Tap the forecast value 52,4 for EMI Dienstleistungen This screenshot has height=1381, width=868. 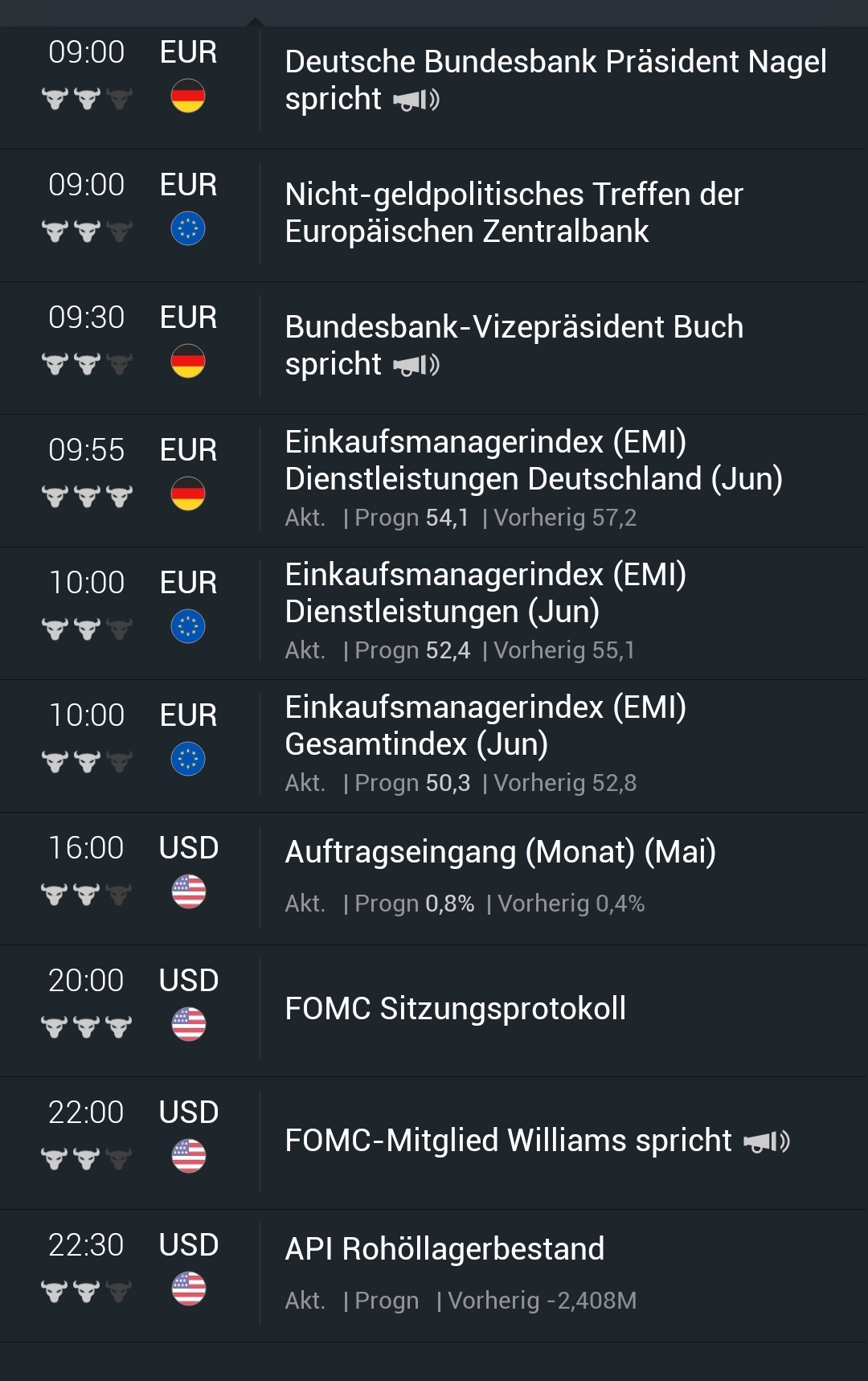(448, 650)
